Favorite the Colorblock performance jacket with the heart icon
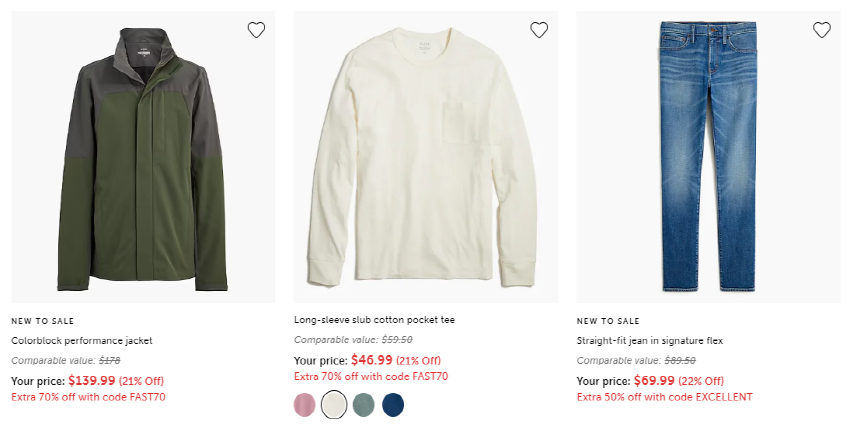This screenshot has height=431, width=850. click(256, 30)
